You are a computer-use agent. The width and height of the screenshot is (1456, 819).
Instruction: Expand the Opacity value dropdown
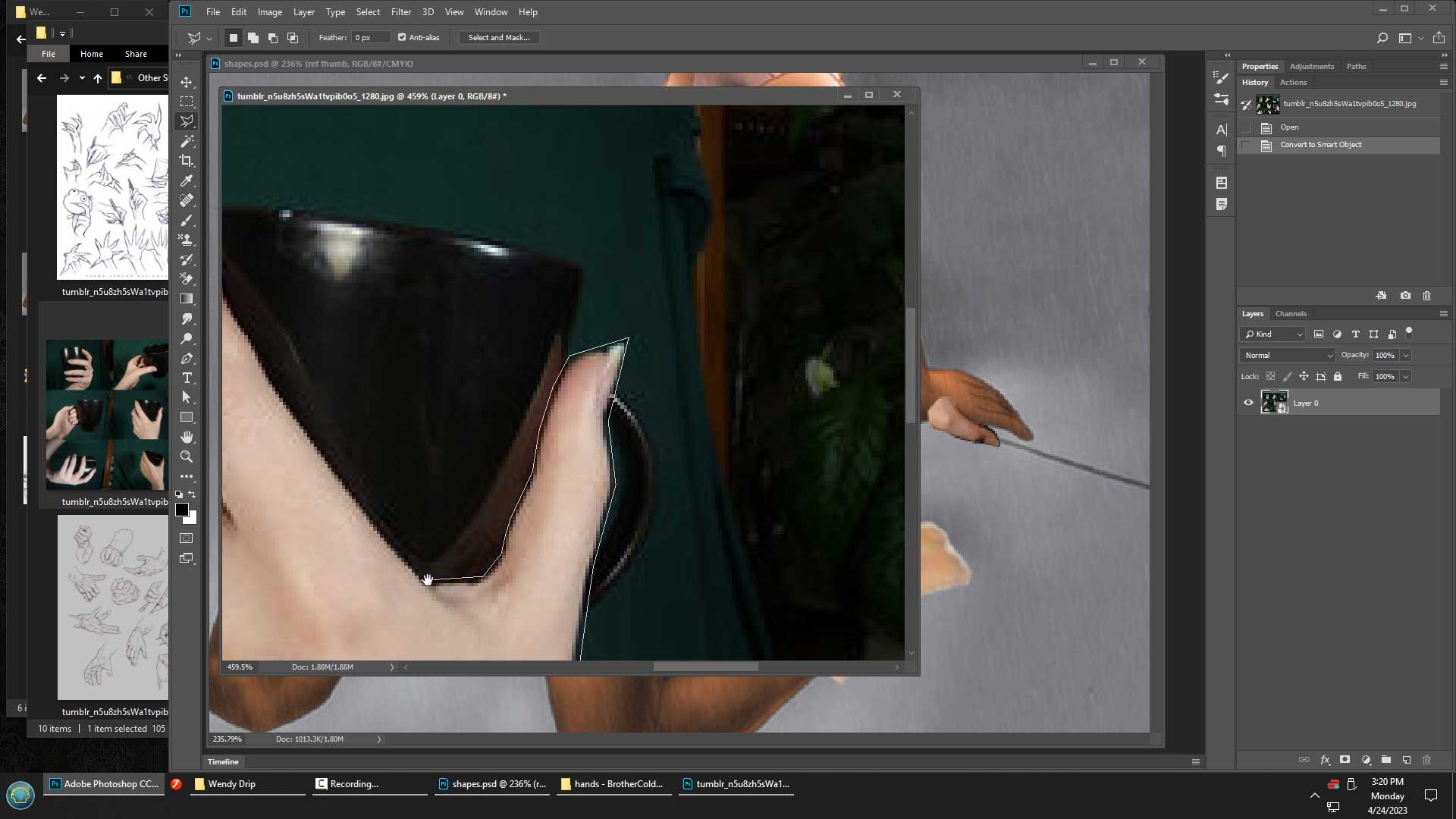(x=1405, y=355)
